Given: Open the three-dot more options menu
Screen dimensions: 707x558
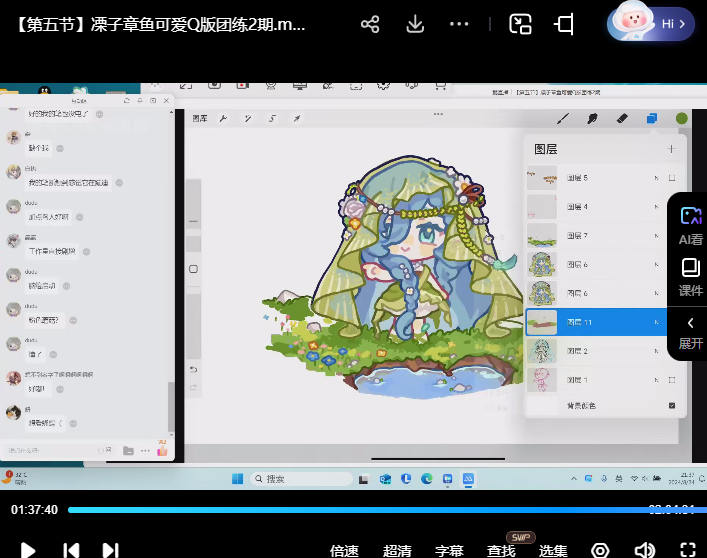Looking at the screenshot, I should click(459, 24).
